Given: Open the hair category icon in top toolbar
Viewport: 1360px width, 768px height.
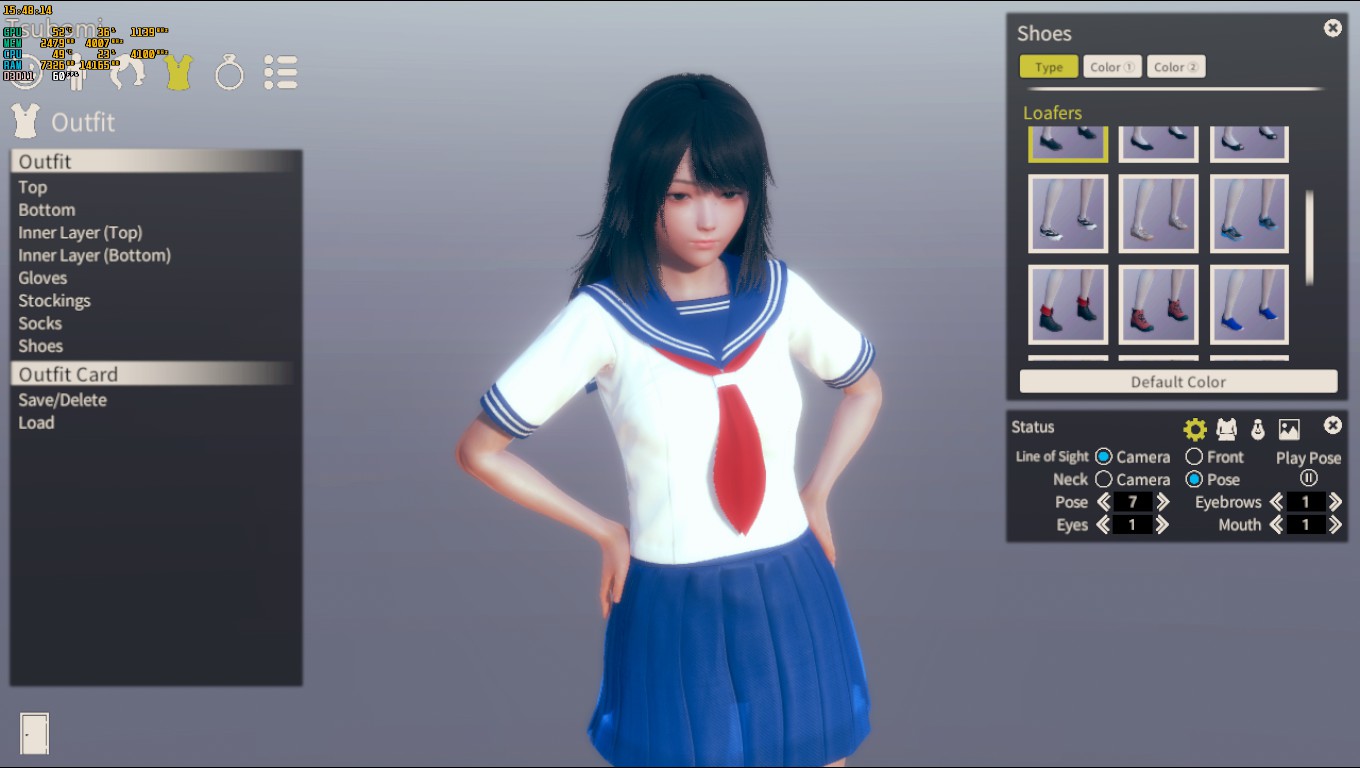Looking at the screenshot, I should 127,71.
